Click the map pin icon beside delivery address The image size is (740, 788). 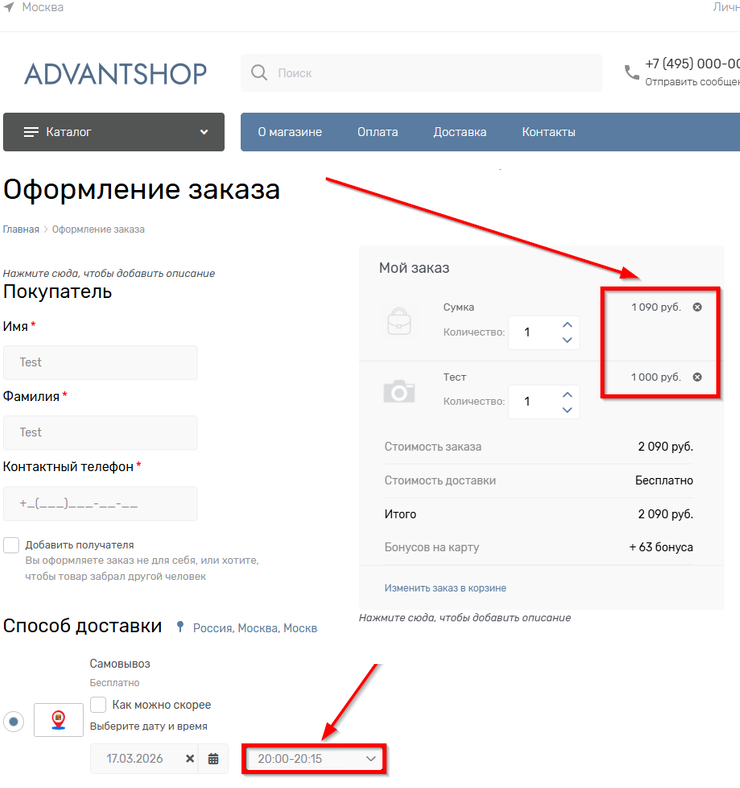(x=180, y=627)
